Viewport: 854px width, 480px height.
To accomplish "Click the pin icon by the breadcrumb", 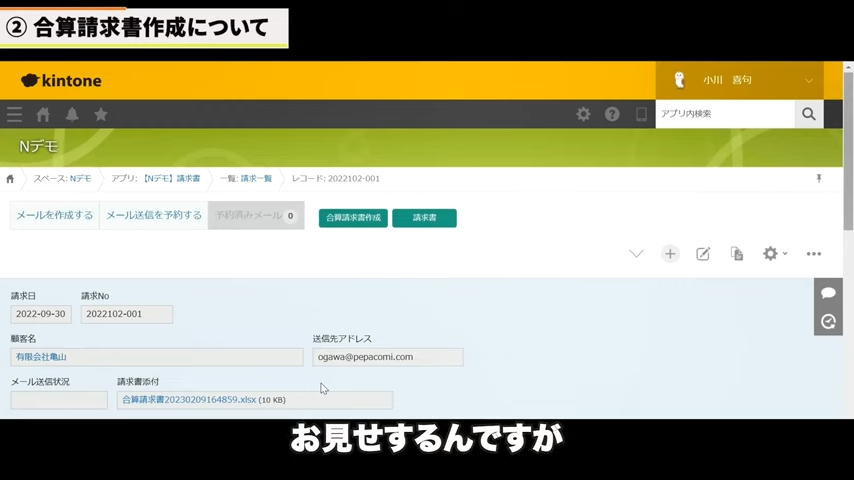I will tap(819, 179).
